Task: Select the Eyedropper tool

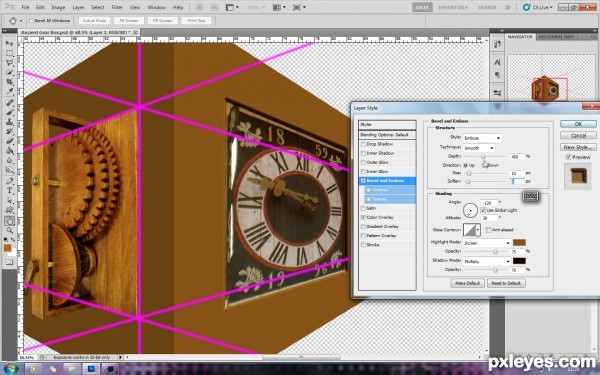Action: (x=9, y=91)
